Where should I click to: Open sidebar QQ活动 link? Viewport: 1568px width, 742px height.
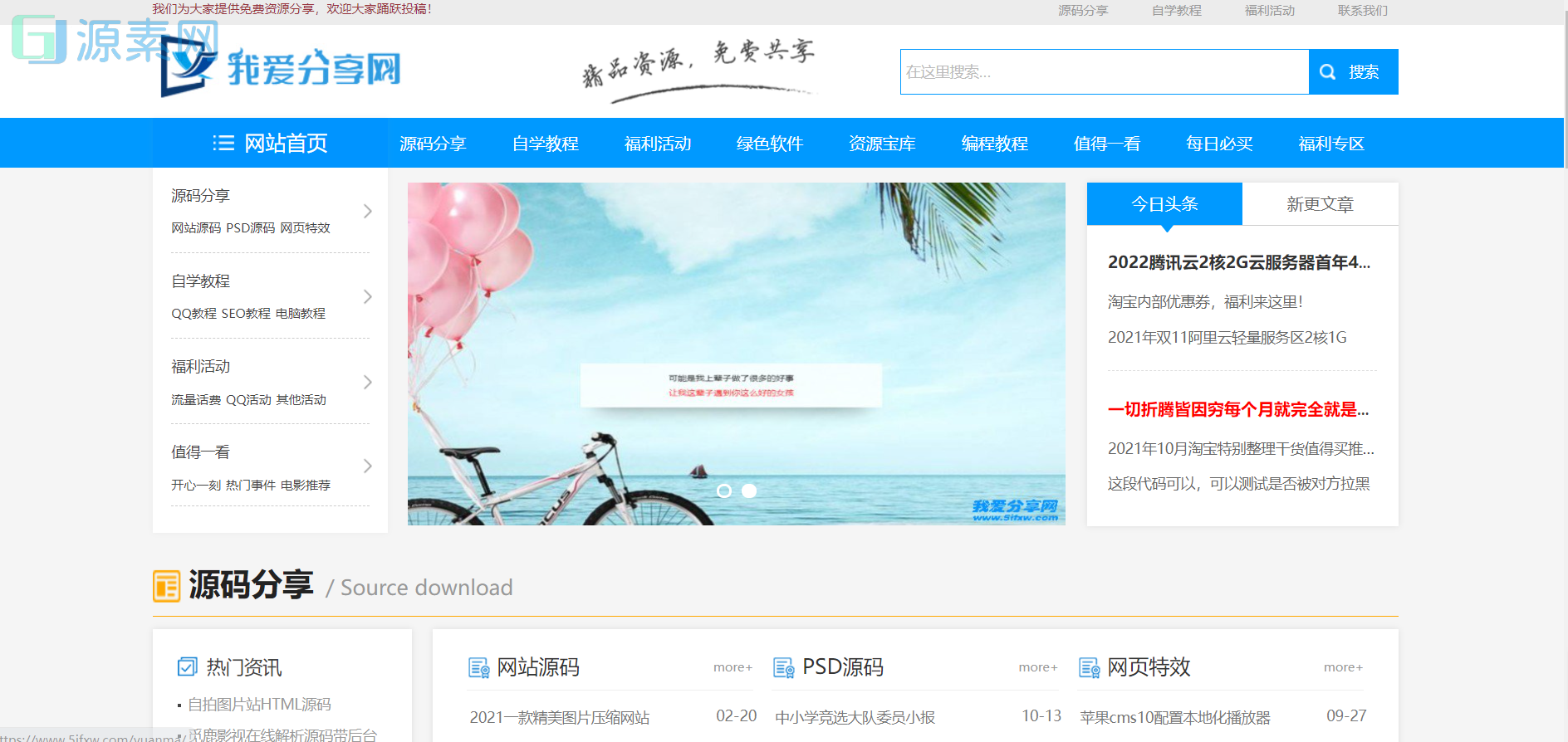point(249,399)
